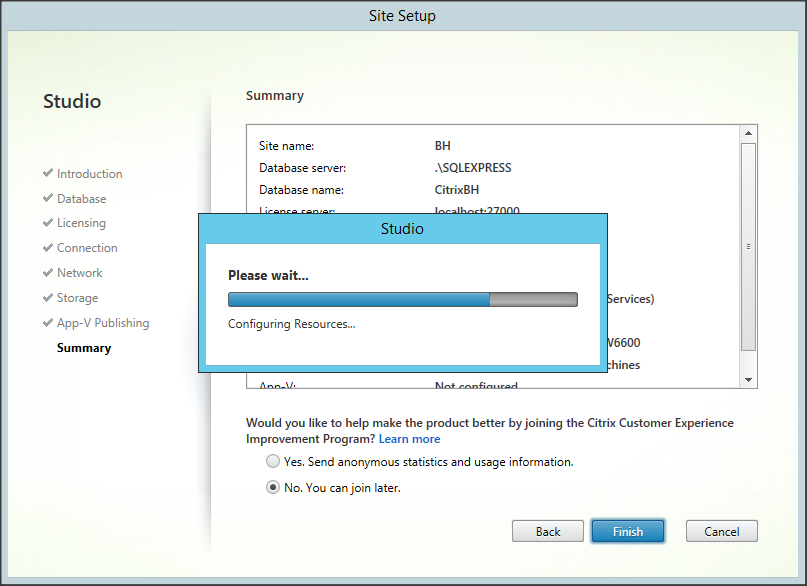Choose the No, join later option
Viewport: 807px width, 586px height.
pos(273,488)
